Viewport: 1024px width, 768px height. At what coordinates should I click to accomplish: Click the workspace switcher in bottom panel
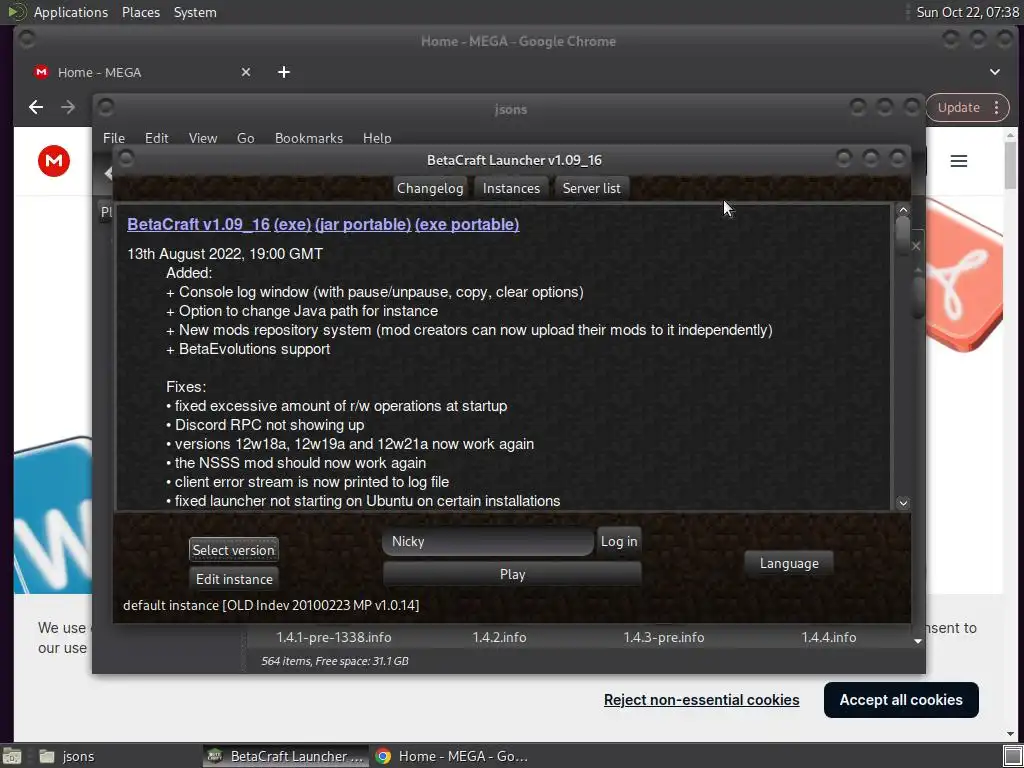(x=1013, y=756)
